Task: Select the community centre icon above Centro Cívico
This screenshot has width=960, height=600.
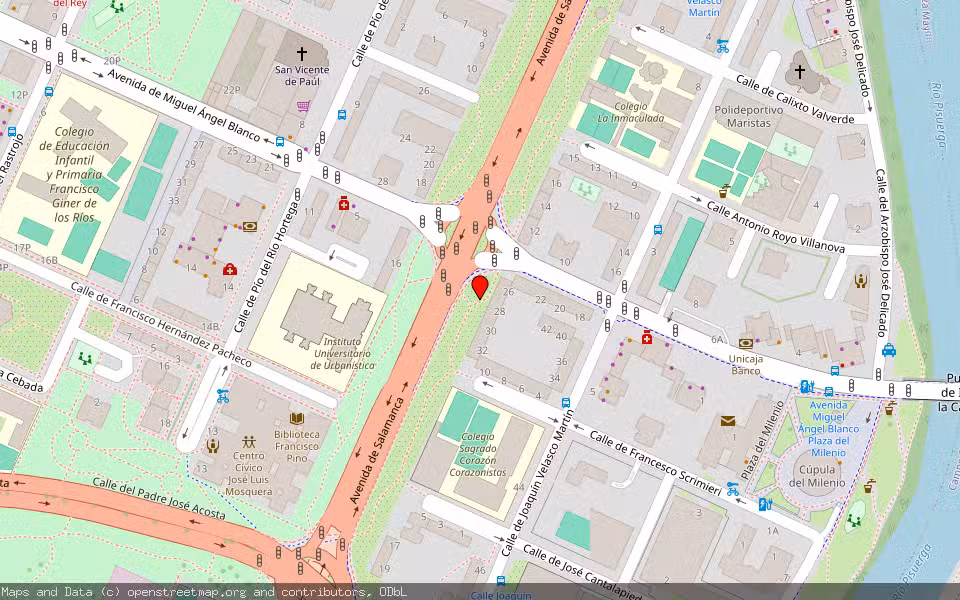Action: coord(249,441)
